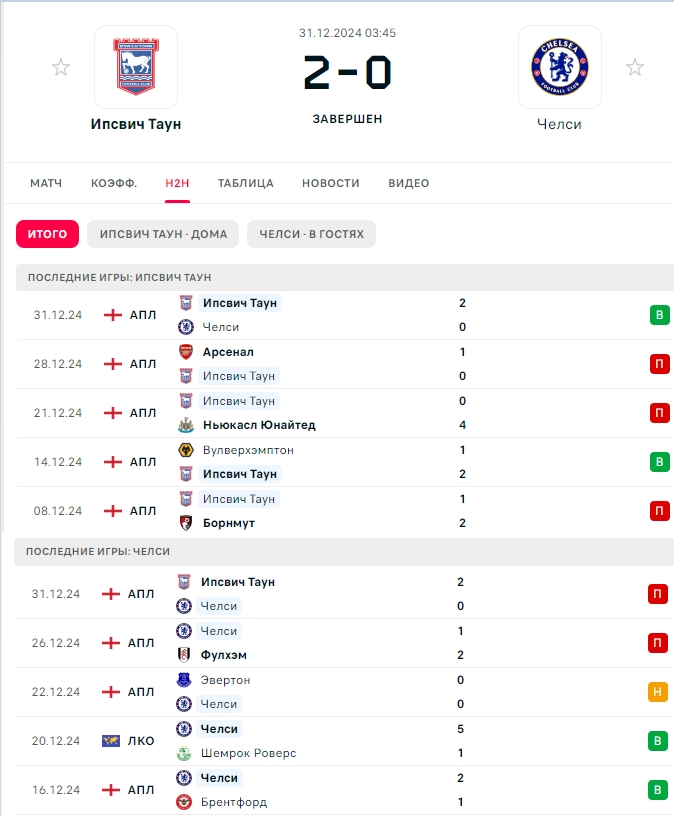Click the Fulham crest in the 26.12.24 match
674x816 pixels.
pyautogui.click(x=184, y=655)
